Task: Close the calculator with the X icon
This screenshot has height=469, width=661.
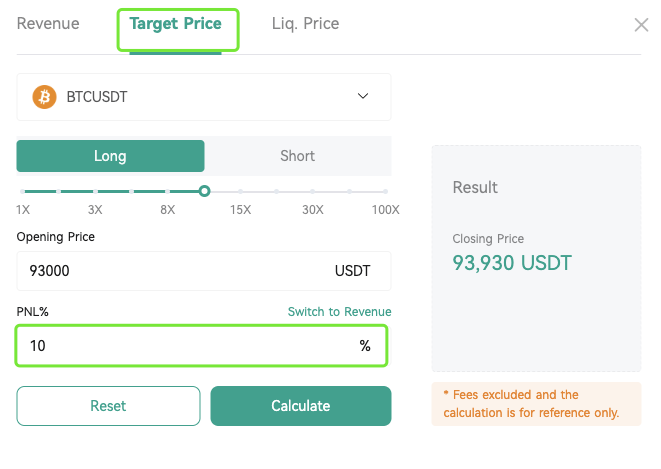Action: click(x=641, y=25)
